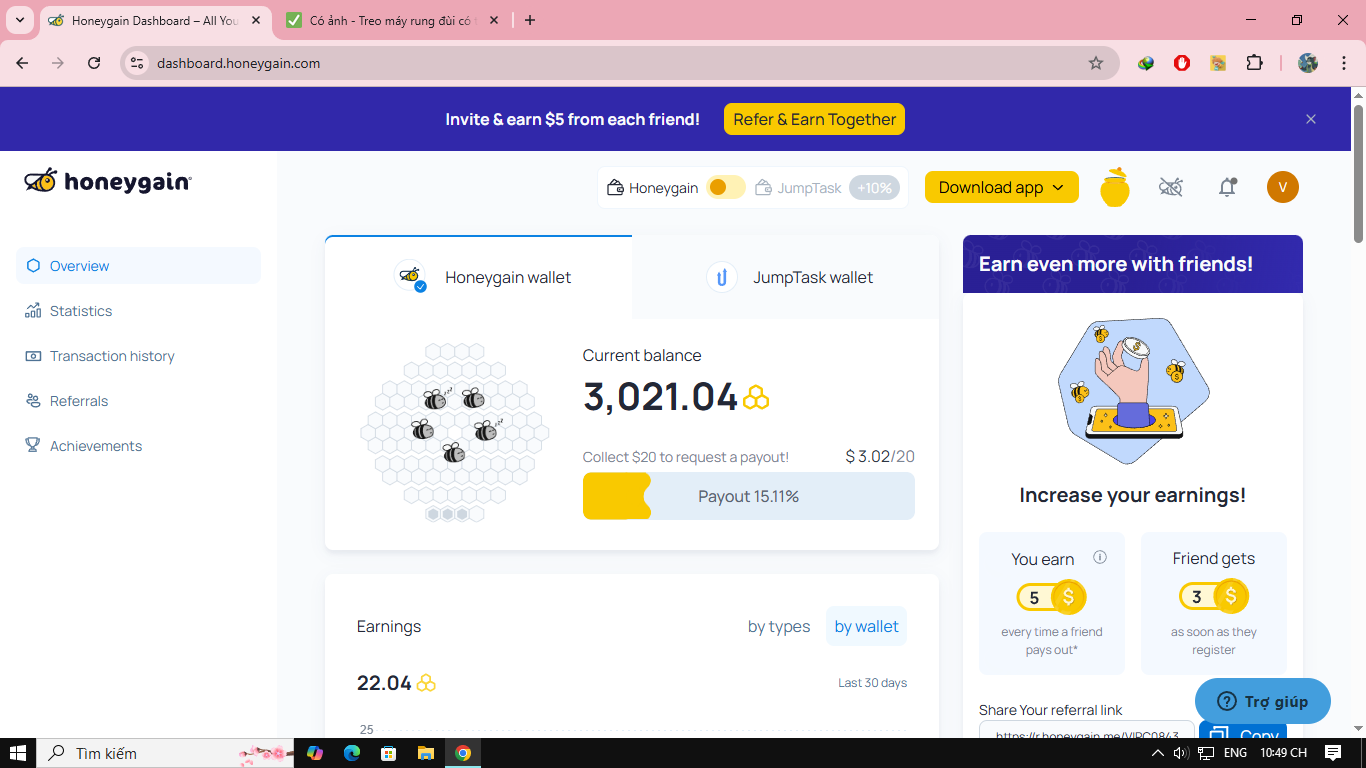Open the Overview sidebar item
1366x768 pixels.
click(138, 266)
